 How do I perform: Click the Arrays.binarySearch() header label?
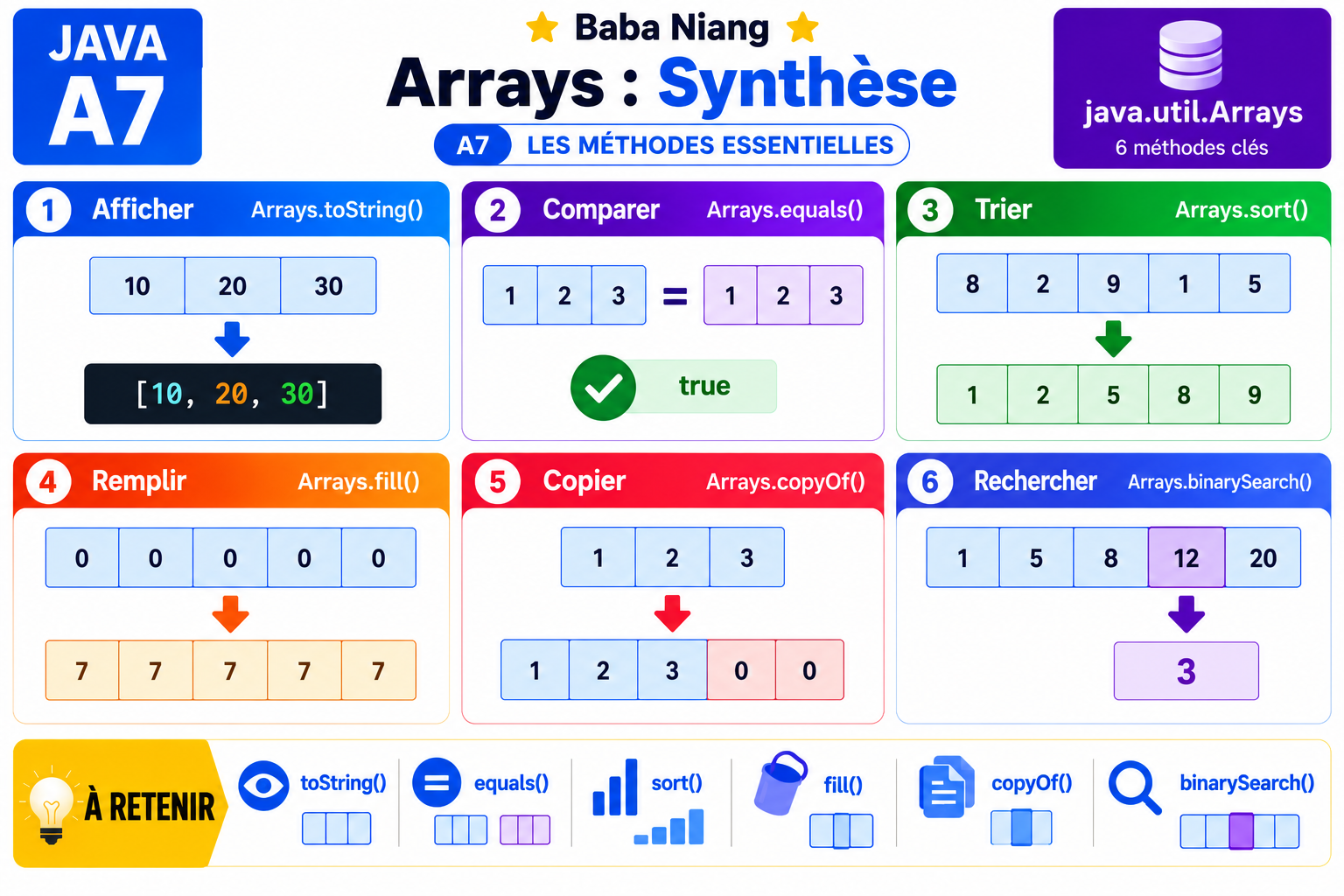tap(1220, 481)
